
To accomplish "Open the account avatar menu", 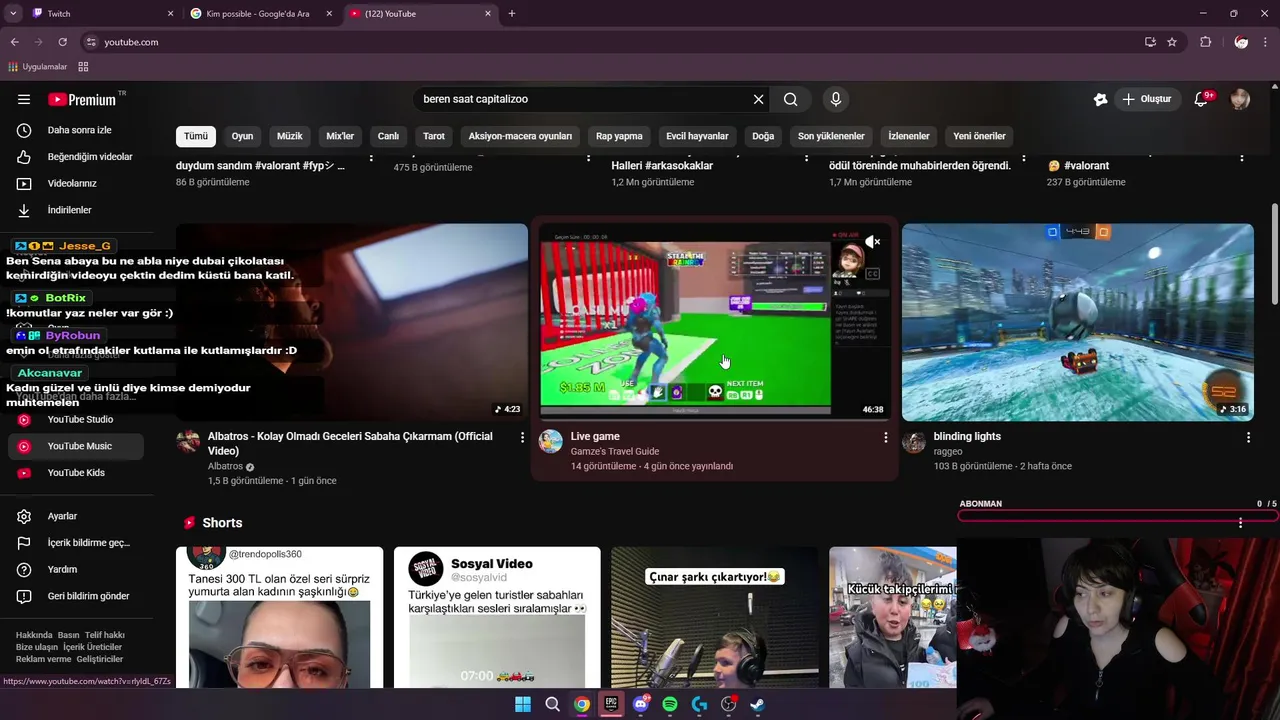I will point(1240,99).
